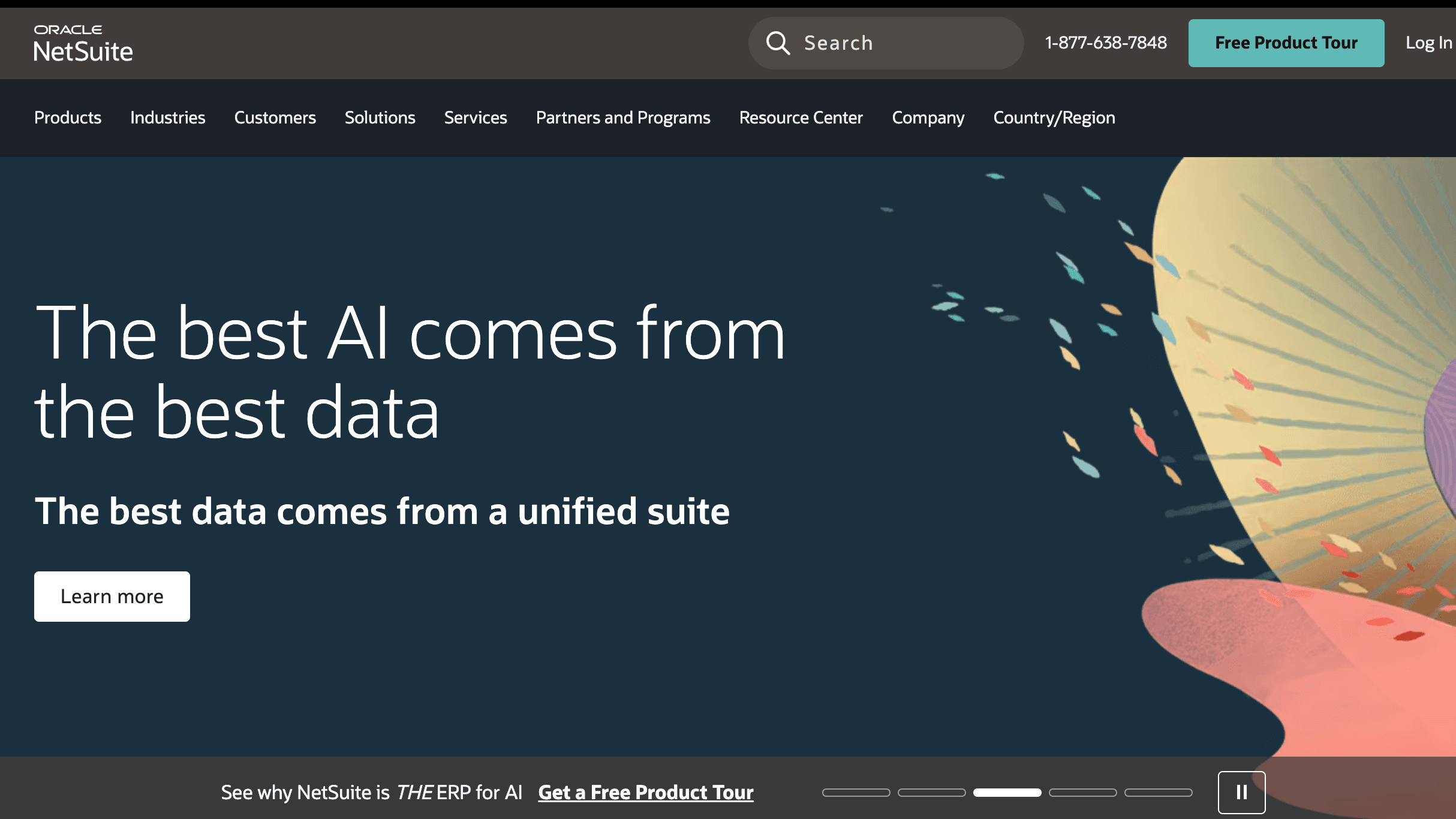
Task: Open the Services menu
Action: [x=476, y=118]
